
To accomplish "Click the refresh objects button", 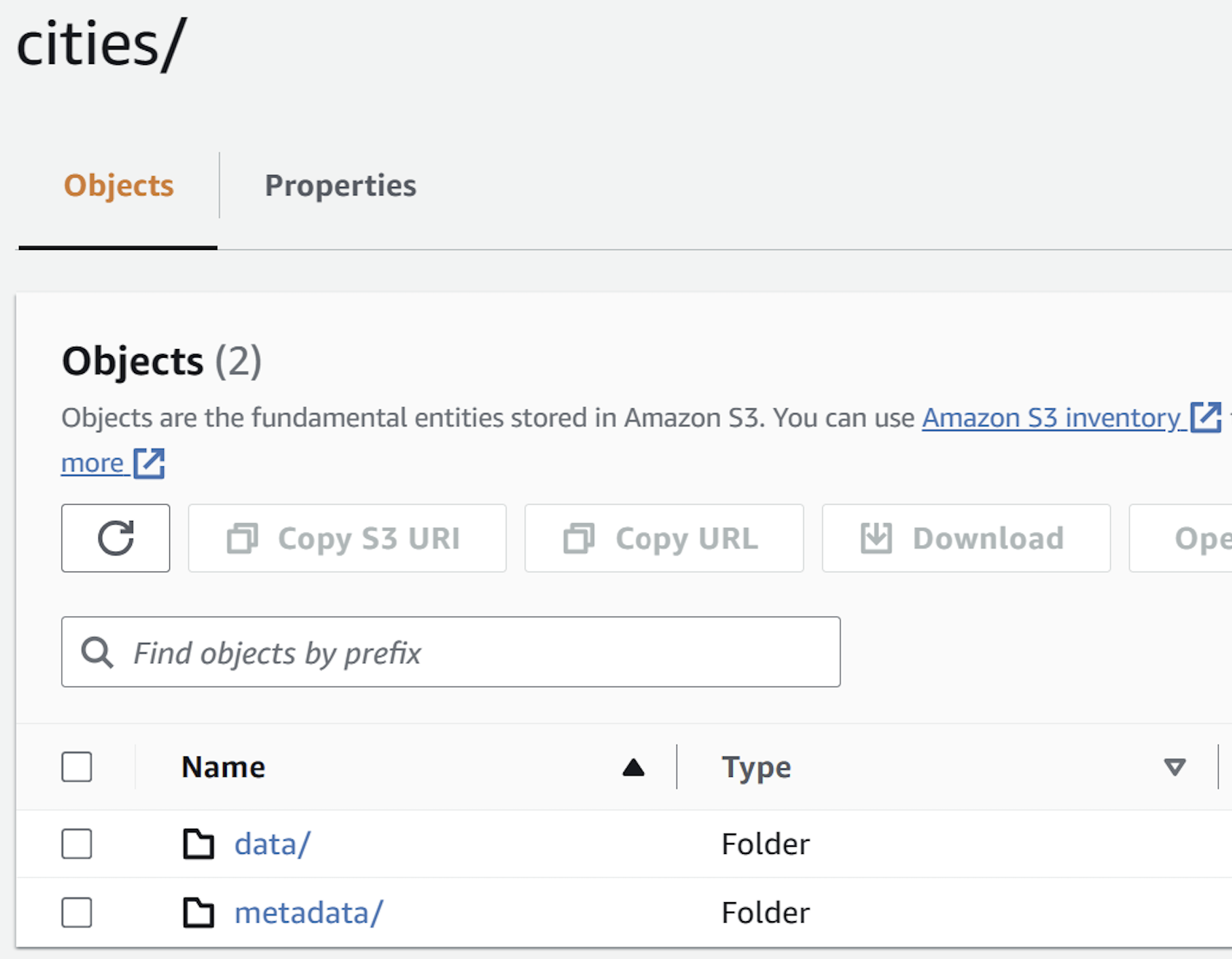I will point(115,538).
